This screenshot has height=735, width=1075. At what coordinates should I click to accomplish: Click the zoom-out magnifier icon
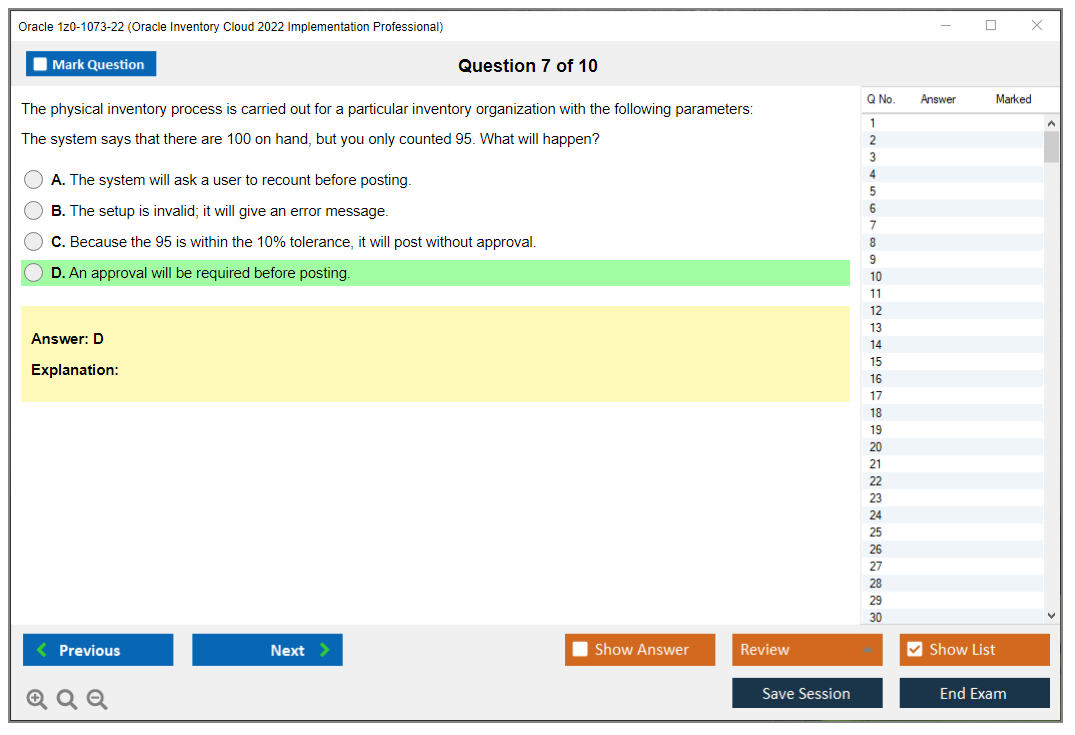[x=96, y=699]
